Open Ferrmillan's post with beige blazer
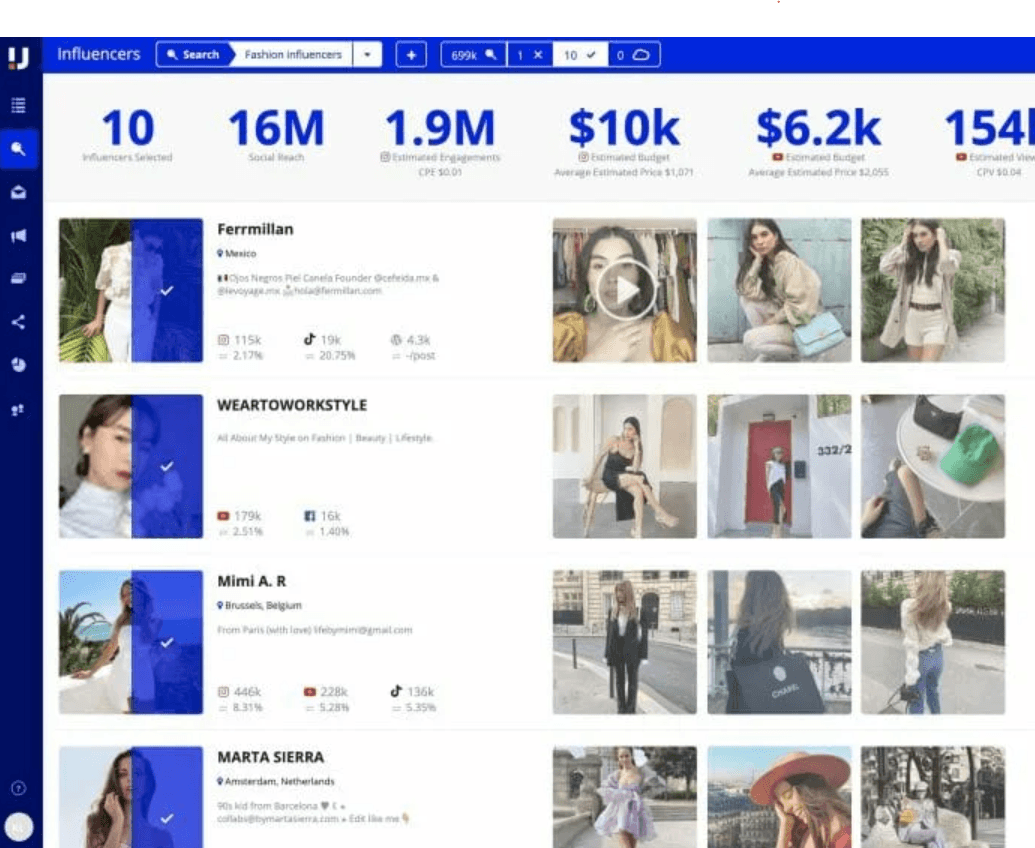 [x=933, y=290]
